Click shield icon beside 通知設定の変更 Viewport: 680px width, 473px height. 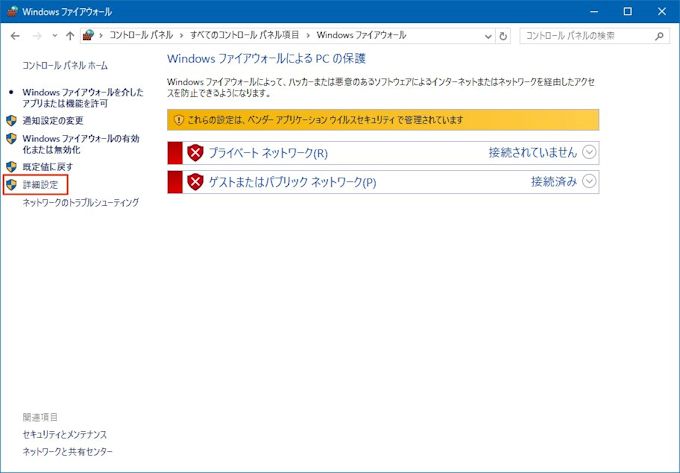tap(11, 121)
